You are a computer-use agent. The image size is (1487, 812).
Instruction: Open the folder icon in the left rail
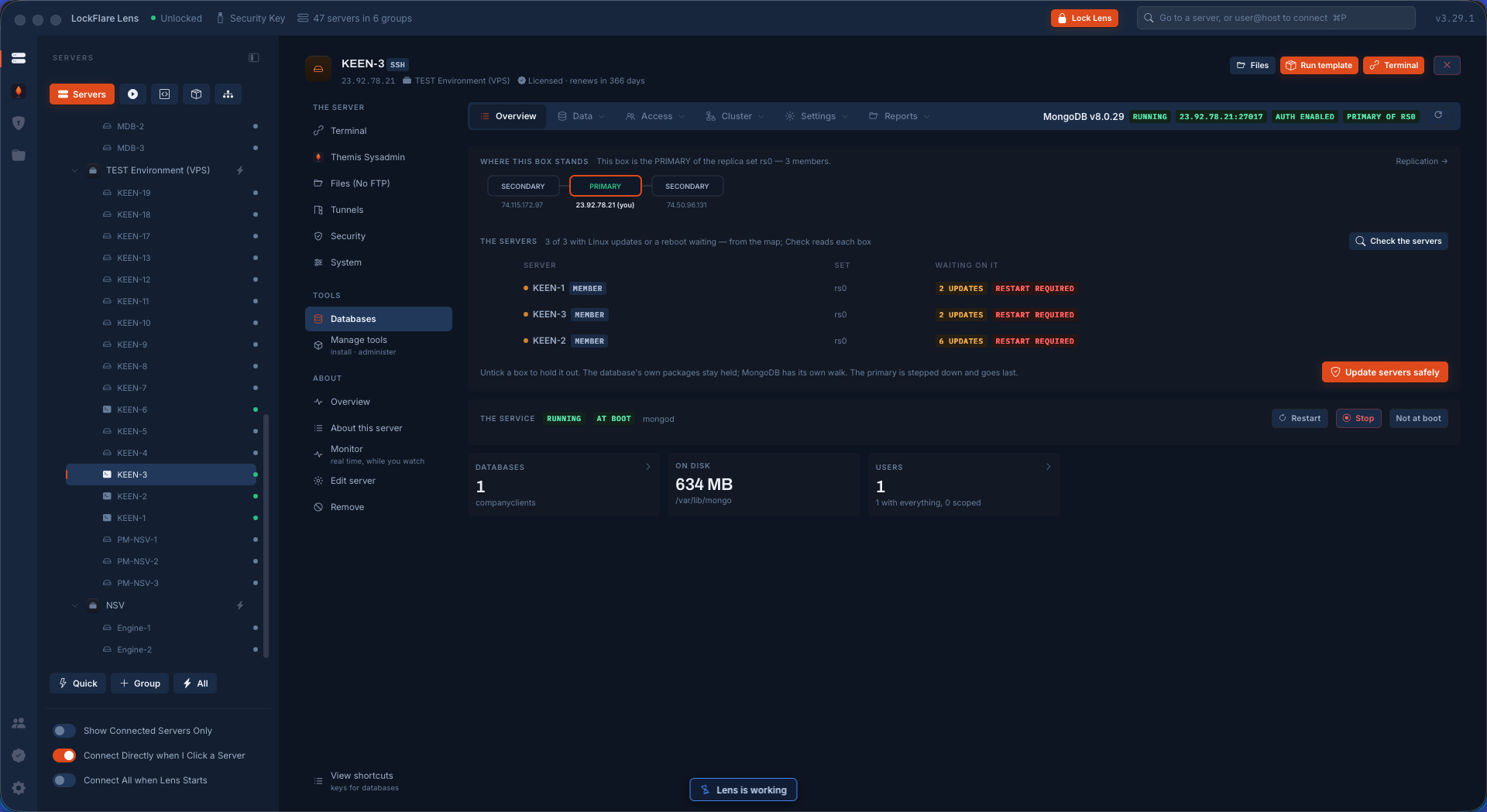19,156
